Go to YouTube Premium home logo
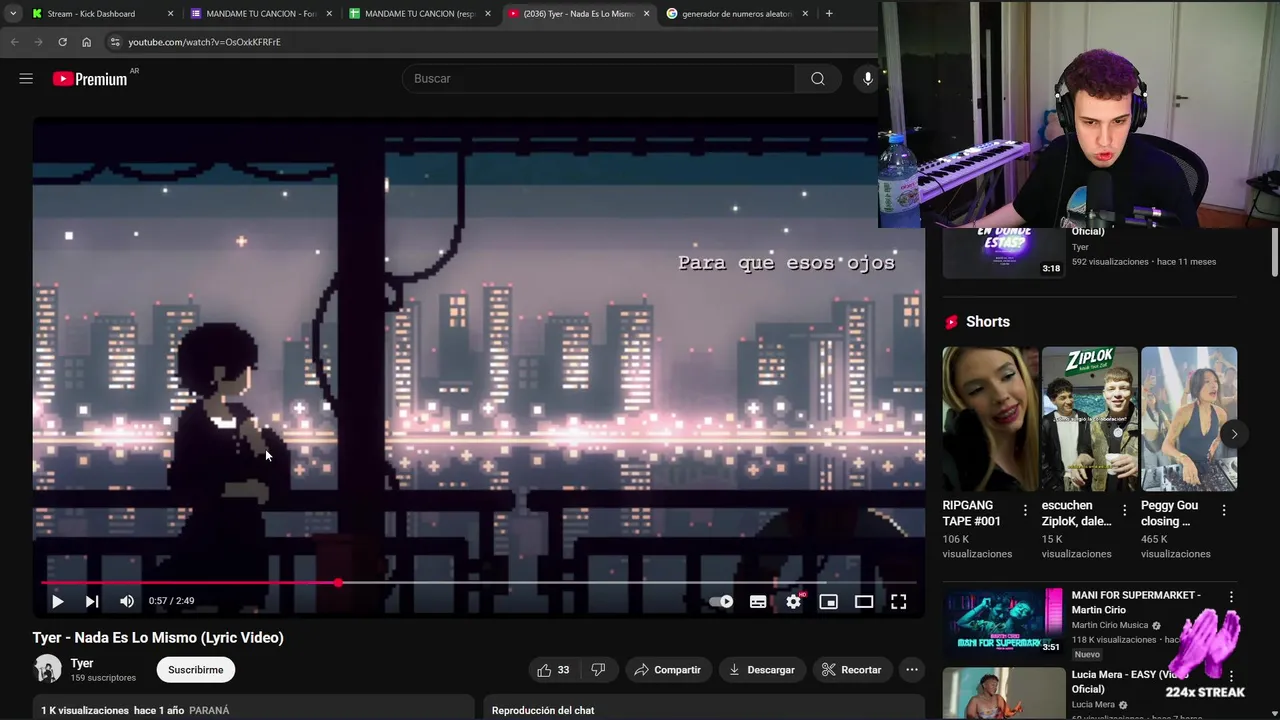Screen dimensions: 1280x720 [90, 79]
